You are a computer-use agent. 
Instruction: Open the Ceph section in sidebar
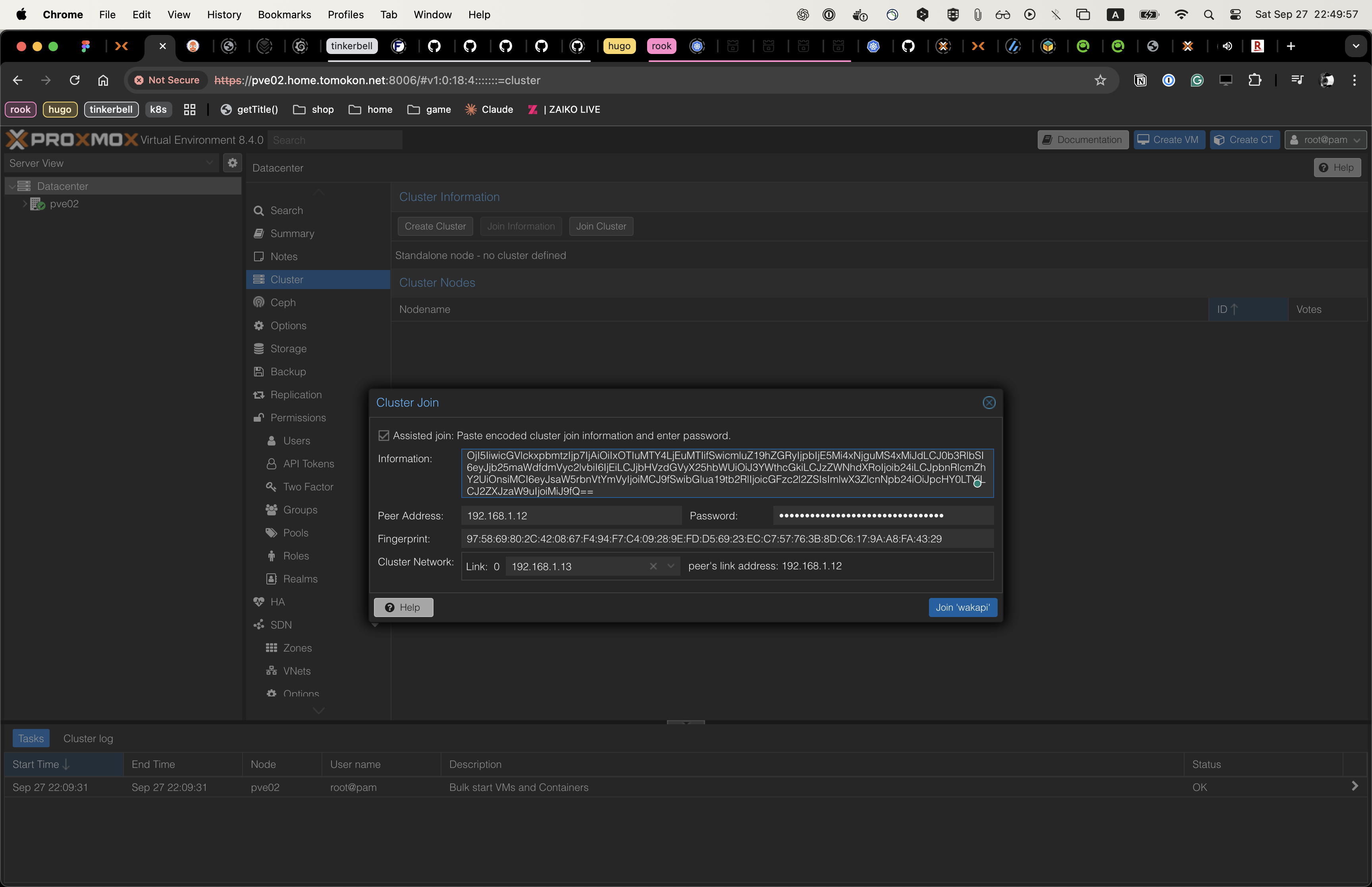(x=283, y=303)
